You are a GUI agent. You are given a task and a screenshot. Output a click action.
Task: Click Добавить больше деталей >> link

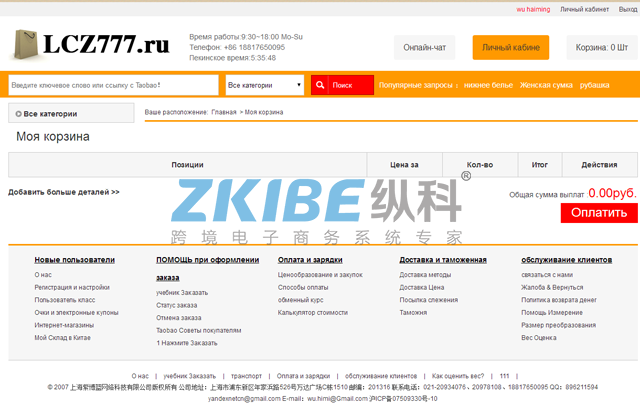click(x=64, y=192)
